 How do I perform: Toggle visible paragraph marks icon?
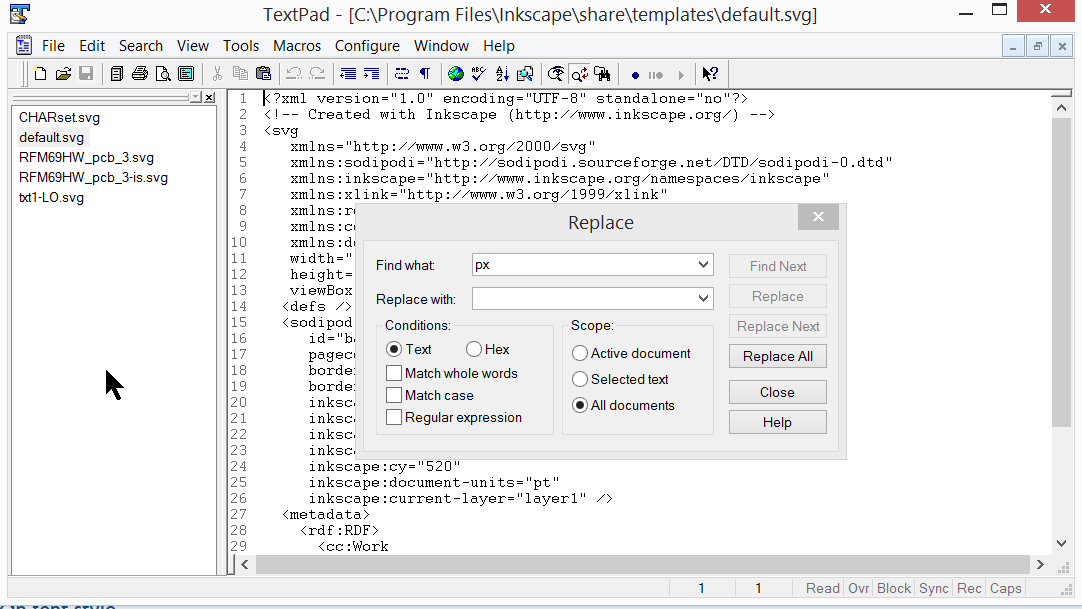(x=425, y=74)
